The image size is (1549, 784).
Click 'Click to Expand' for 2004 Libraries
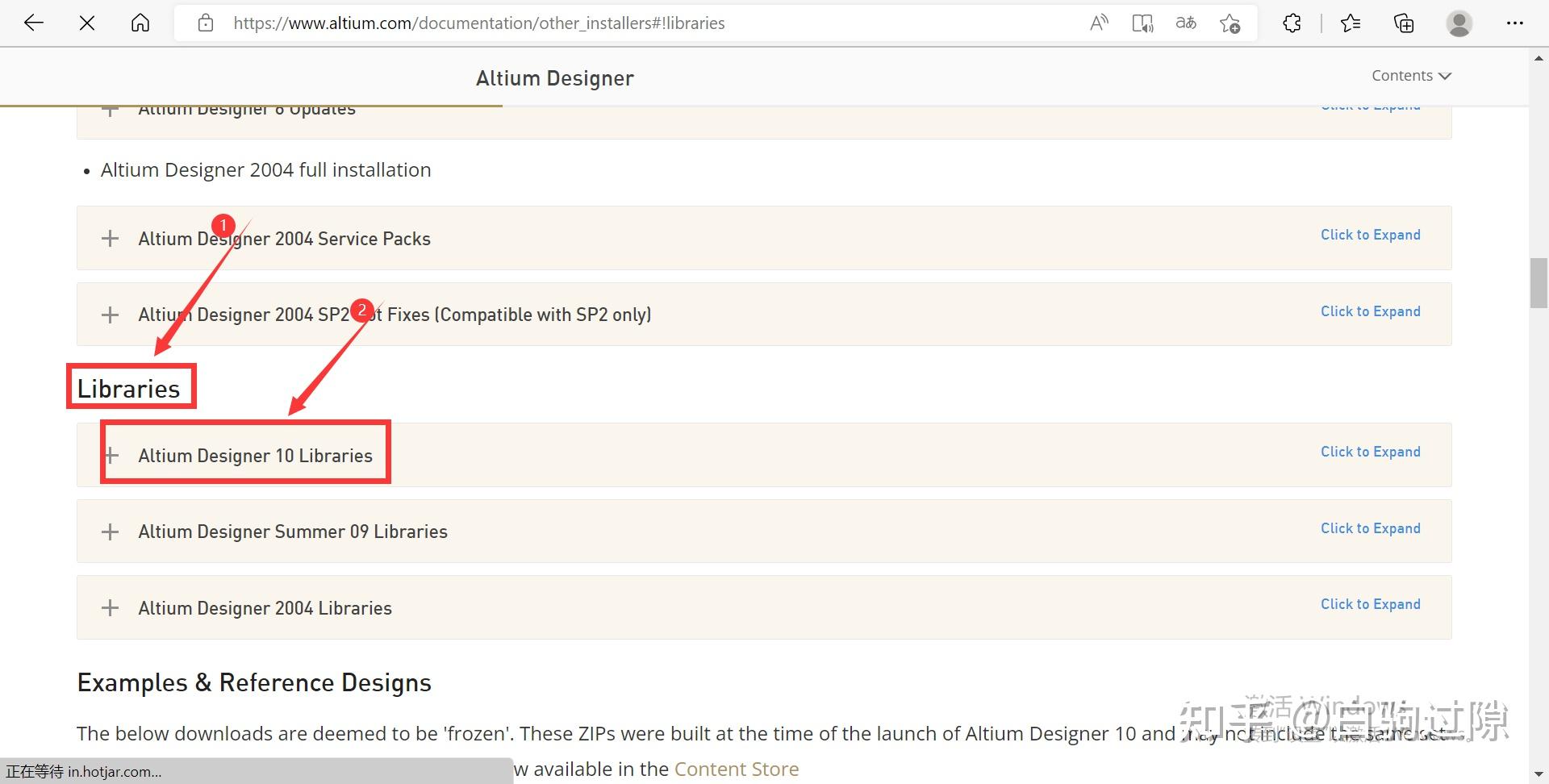click(x=1371, y=604)
